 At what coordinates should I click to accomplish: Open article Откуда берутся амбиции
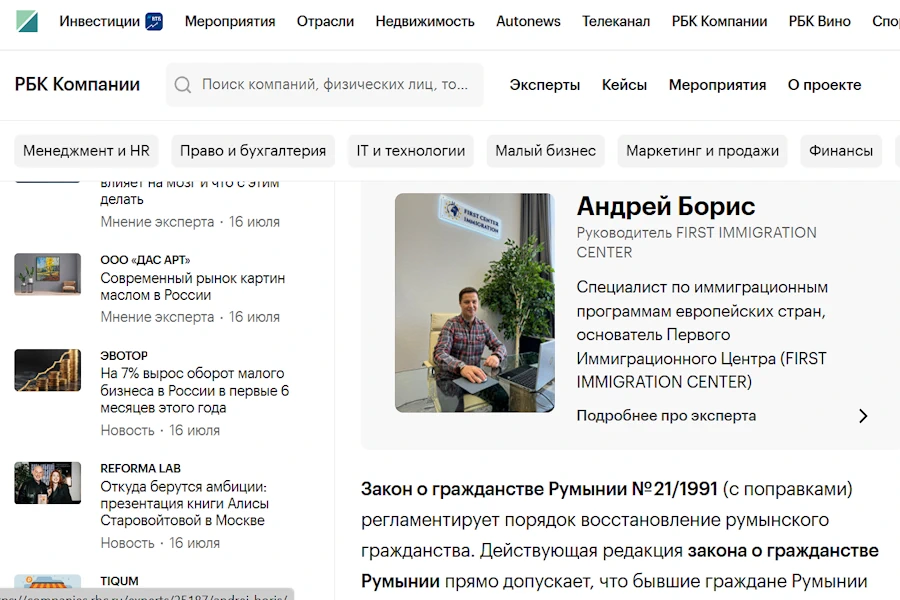[184, 503]
